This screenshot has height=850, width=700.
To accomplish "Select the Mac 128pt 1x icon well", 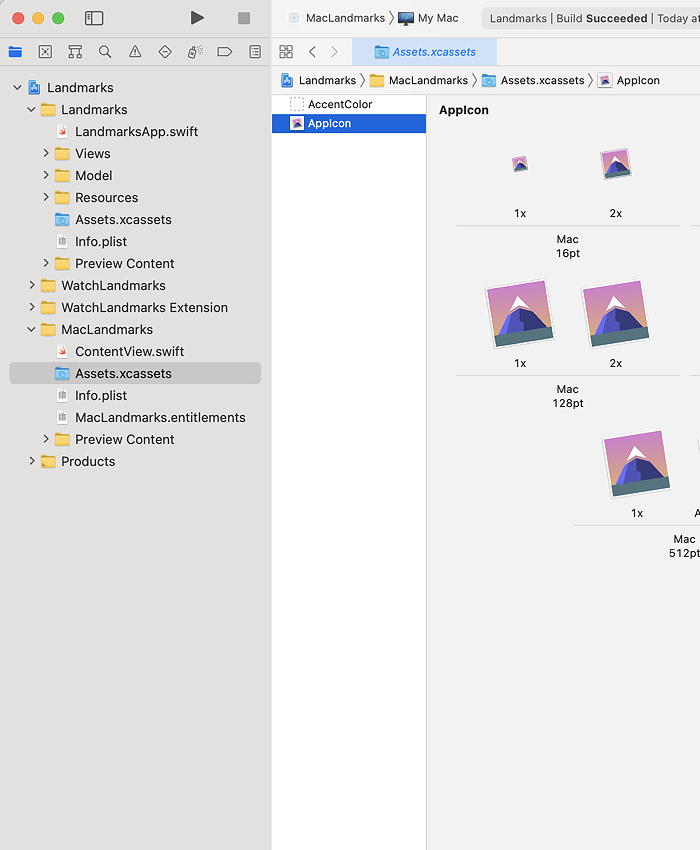I will [520, 314].
